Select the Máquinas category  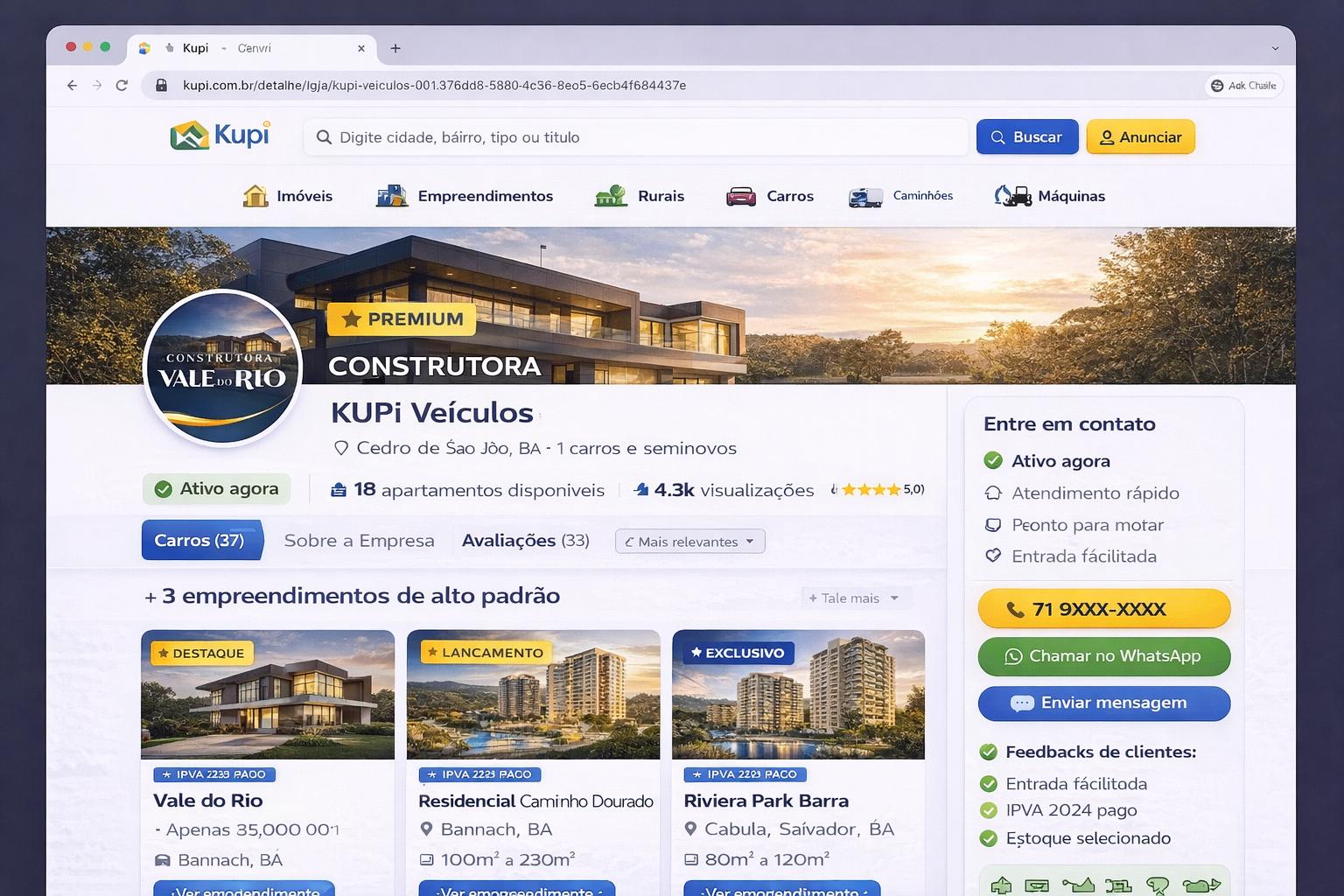tap(1050, 196)
